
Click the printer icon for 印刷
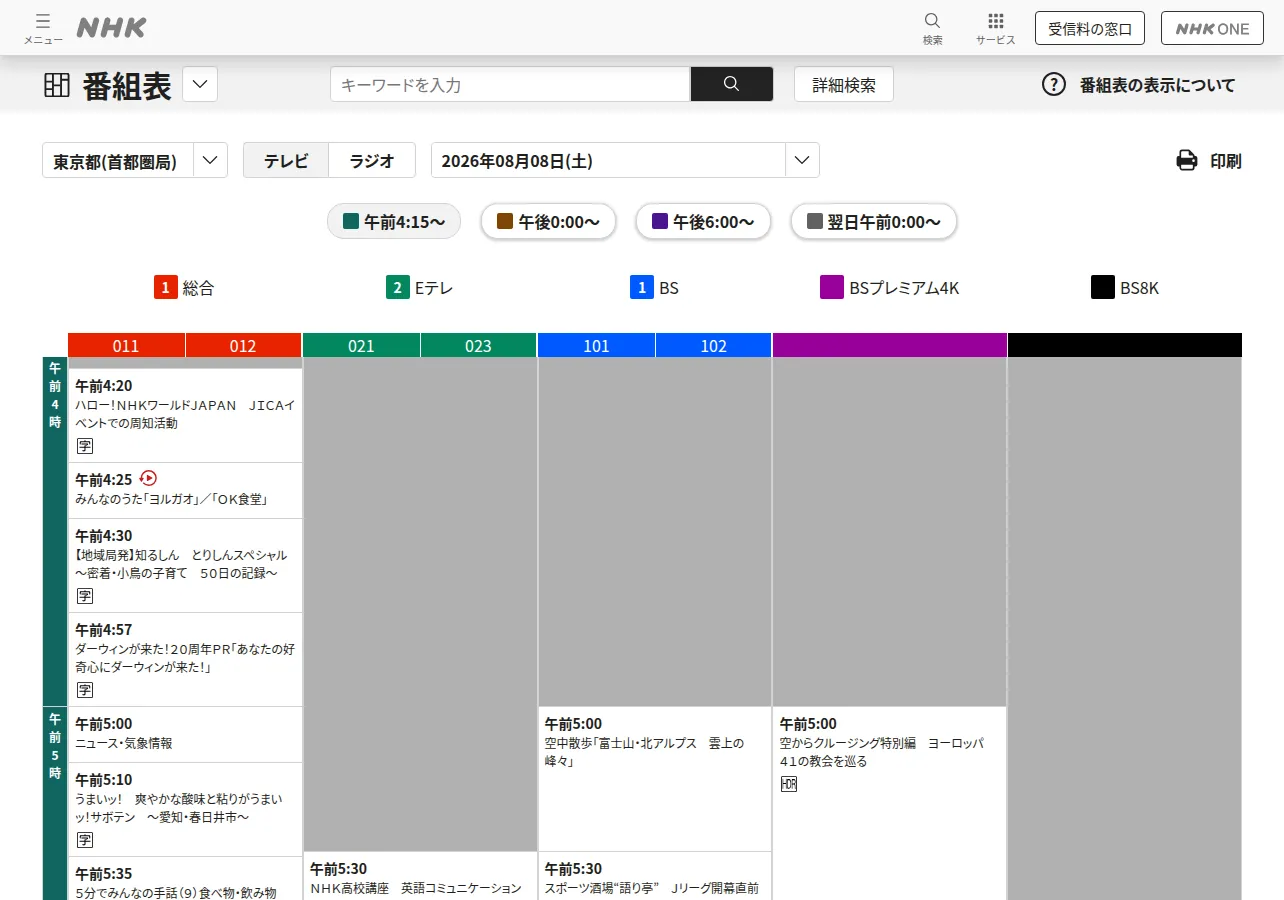[1186, 160]
